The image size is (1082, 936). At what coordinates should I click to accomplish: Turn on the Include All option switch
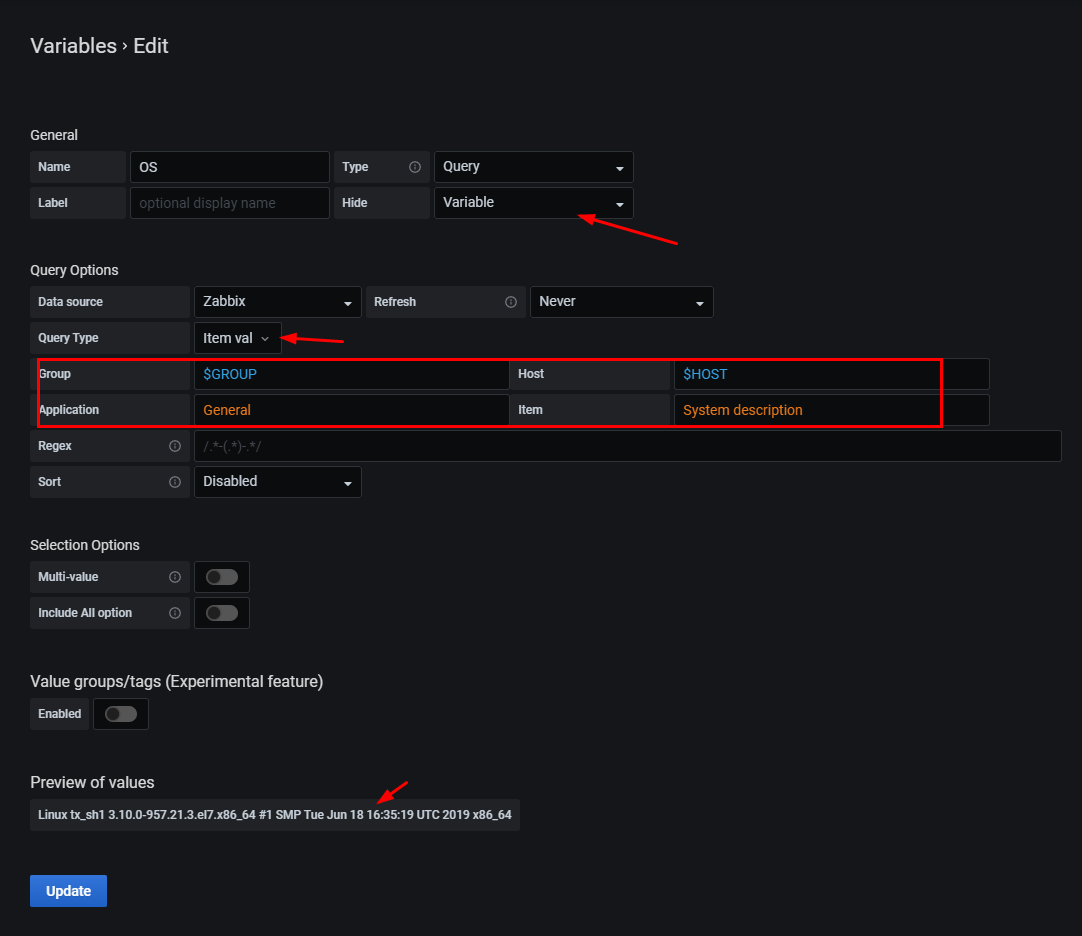(x=221, y=613)
